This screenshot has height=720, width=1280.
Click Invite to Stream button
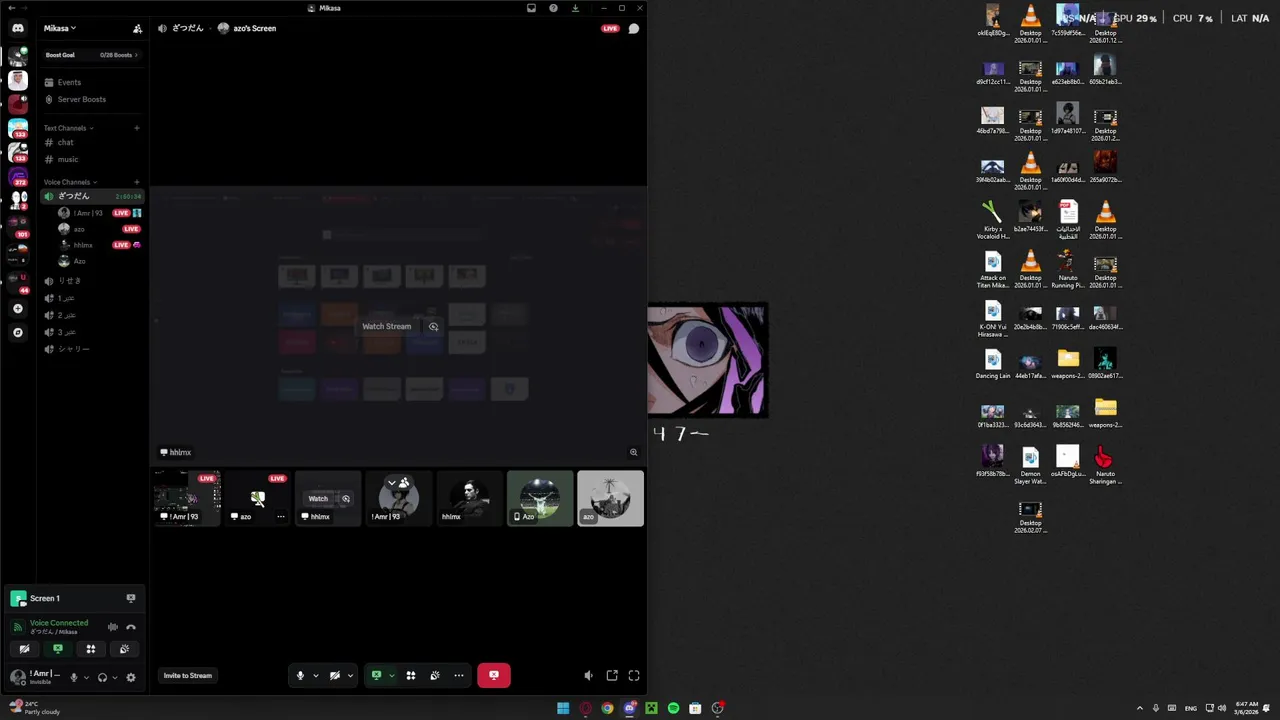pos(188,676)
